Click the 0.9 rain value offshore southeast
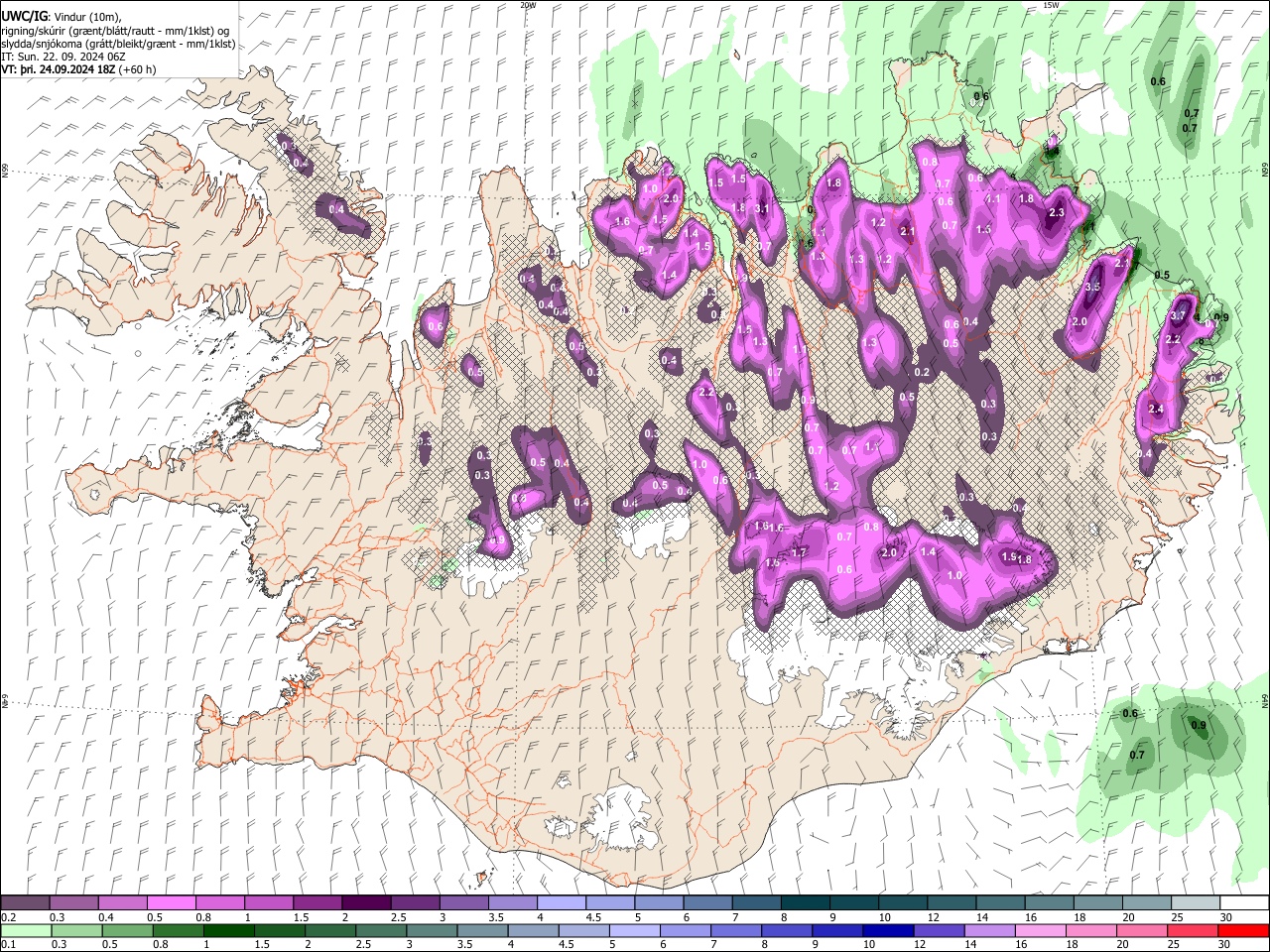This screenshot has height=952, width=1270. [x=1199, y=726]
